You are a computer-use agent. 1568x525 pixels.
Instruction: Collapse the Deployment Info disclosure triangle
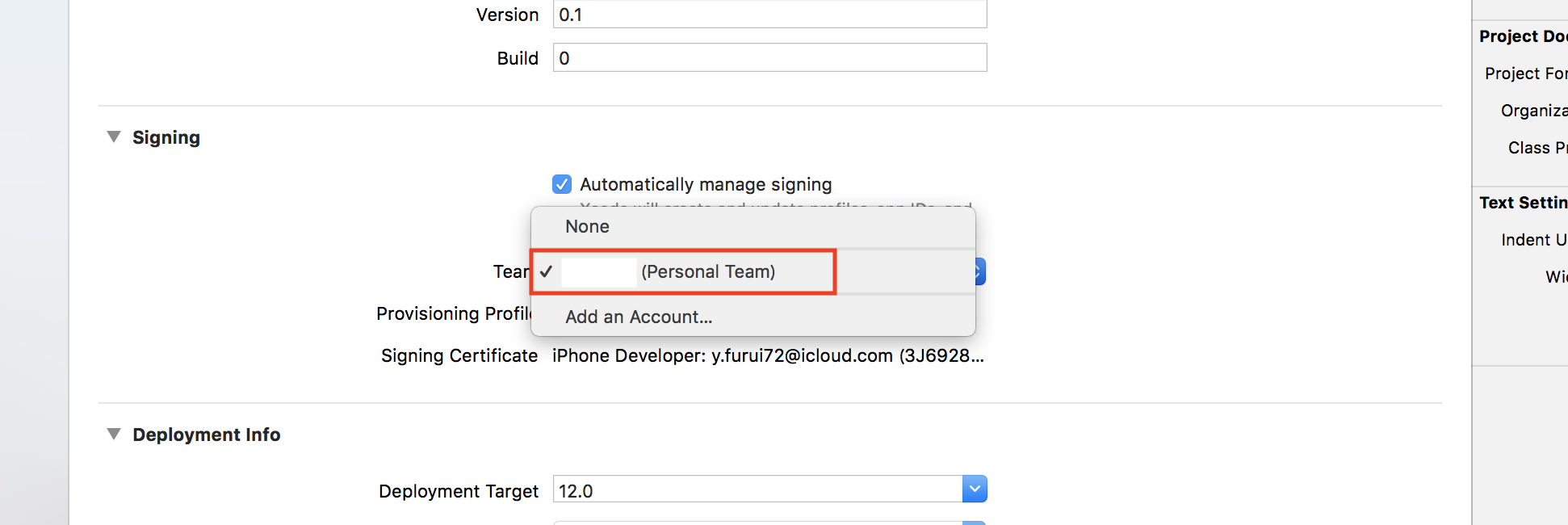click(x=114, y=435)
